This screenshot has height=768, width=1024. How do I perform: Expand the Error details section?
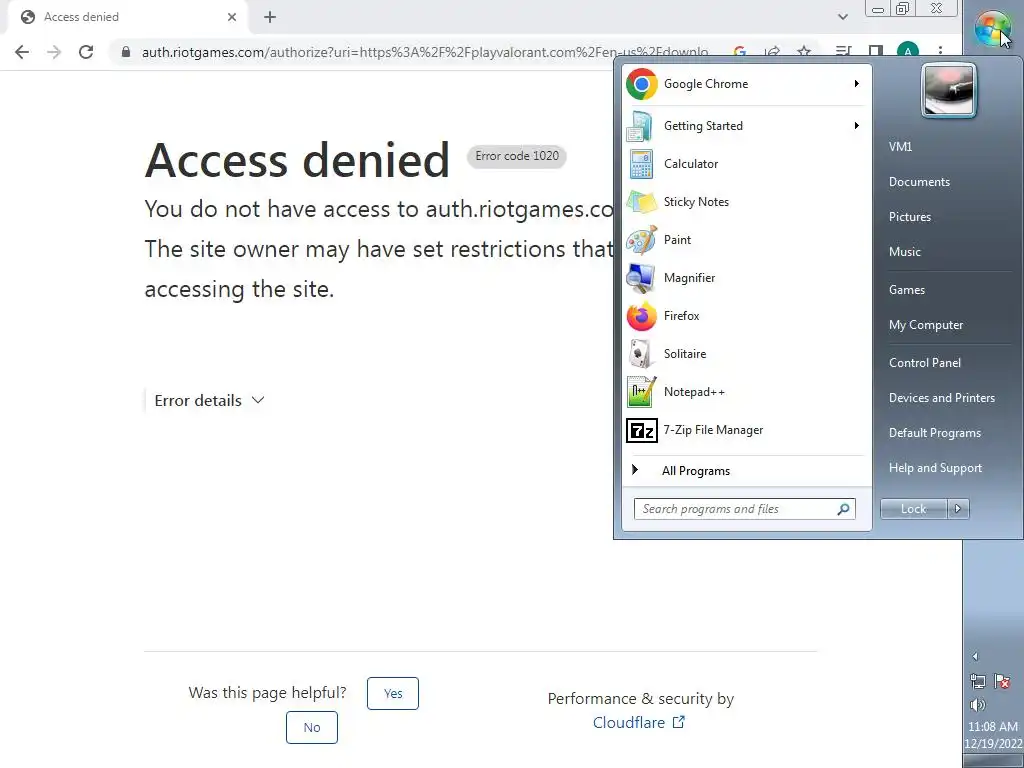coord(209,400)
